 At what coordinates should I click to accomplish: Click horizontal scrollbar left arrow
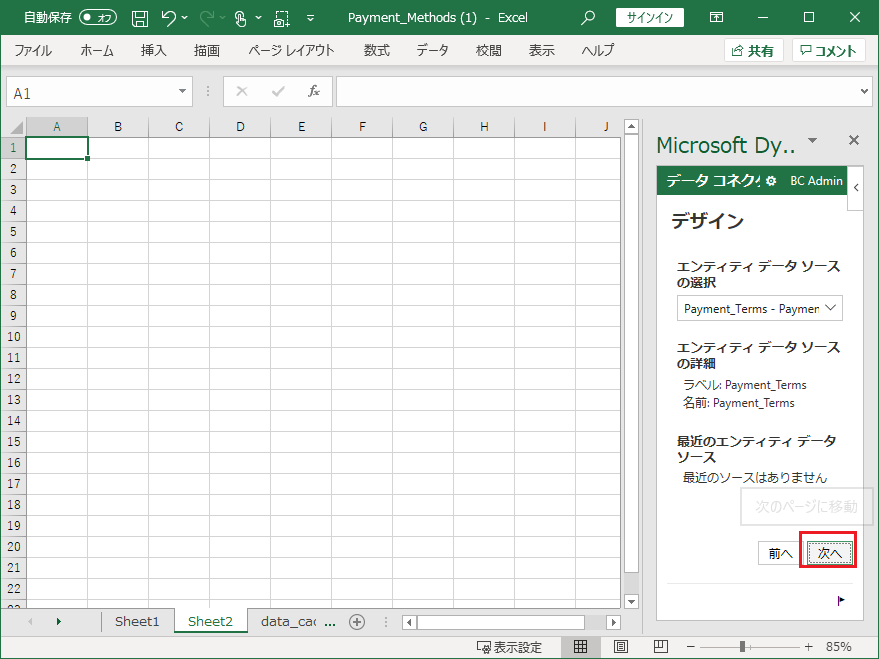click(410, 622)
